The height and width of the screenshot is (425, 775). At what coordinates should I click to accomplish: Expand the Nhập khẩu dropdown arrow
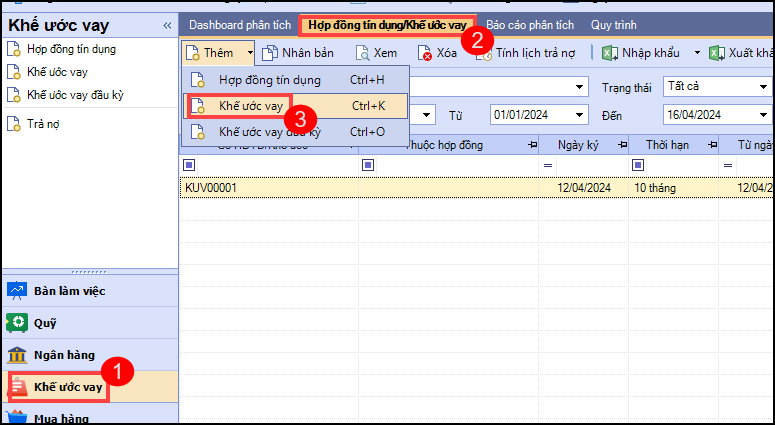(697, 53)
